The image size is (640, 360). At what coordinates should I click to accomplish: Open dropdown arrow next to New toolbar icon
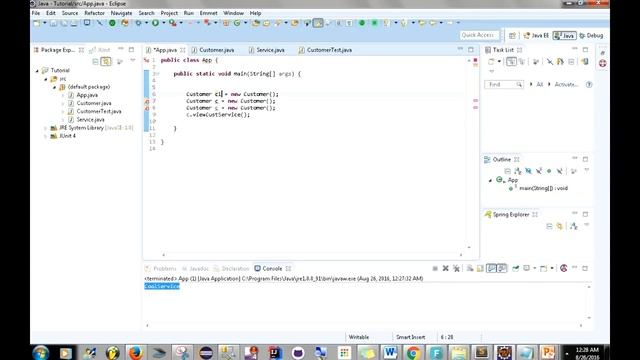click(x=44, y=23)
